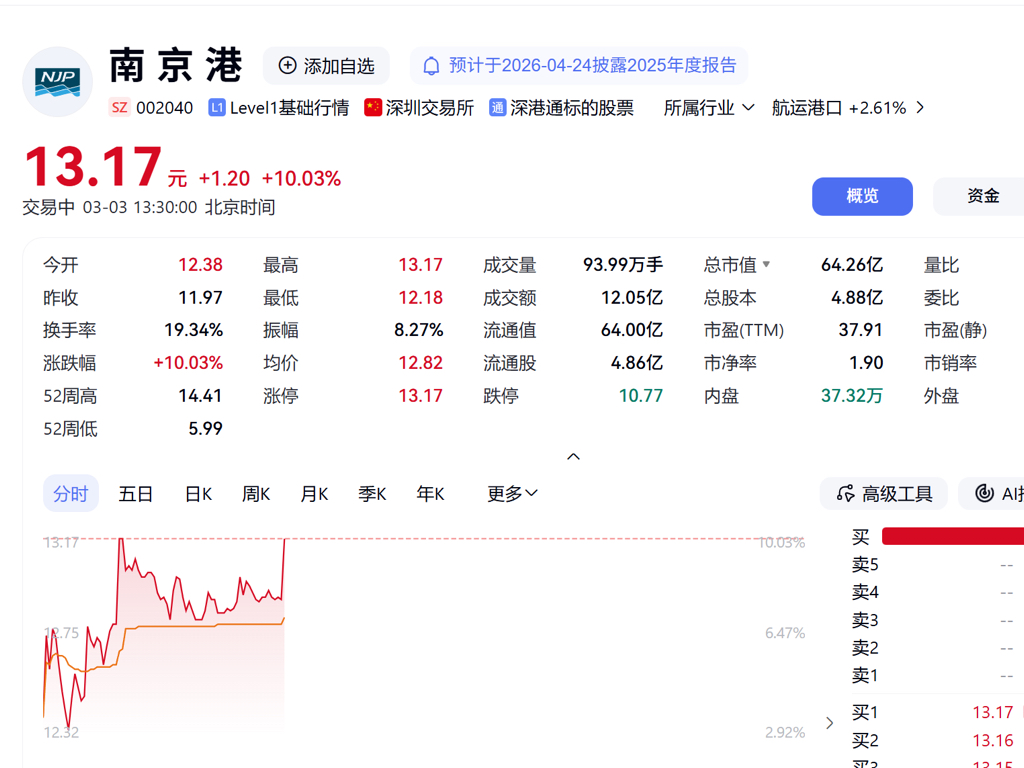Click the L1 Level1 badge icon
Viewport: 1024px width, 768px height.
click(x=217, y=108)
